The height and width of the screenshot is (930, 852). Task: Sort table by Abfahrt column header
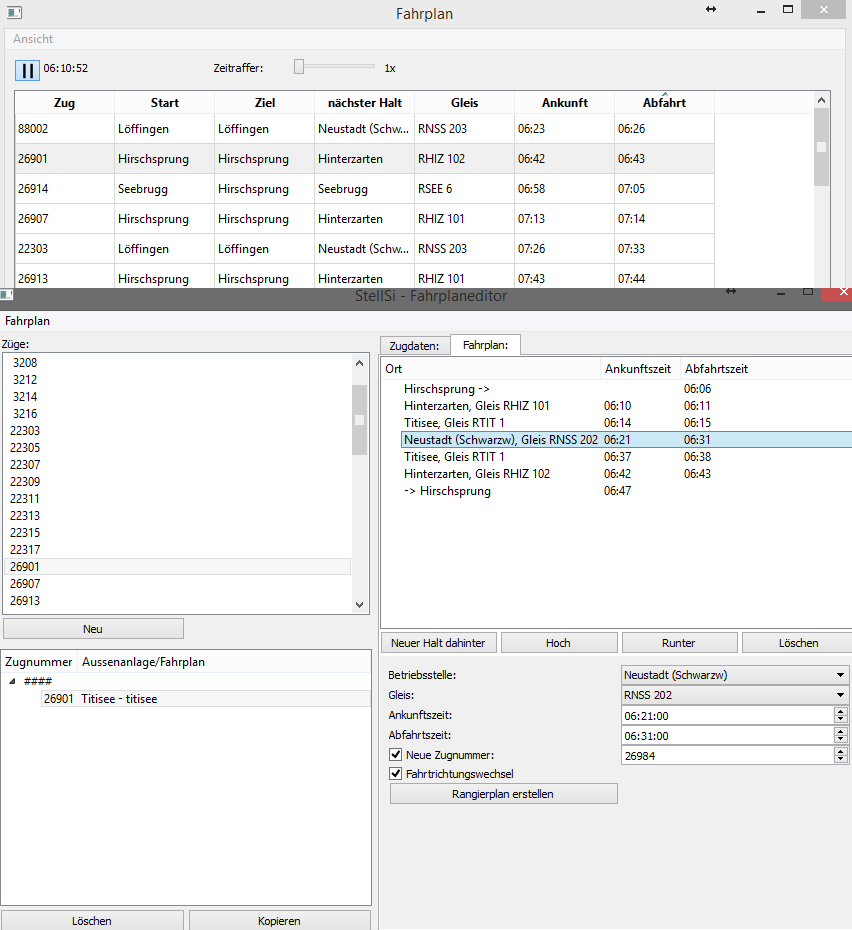click(664, 103)
